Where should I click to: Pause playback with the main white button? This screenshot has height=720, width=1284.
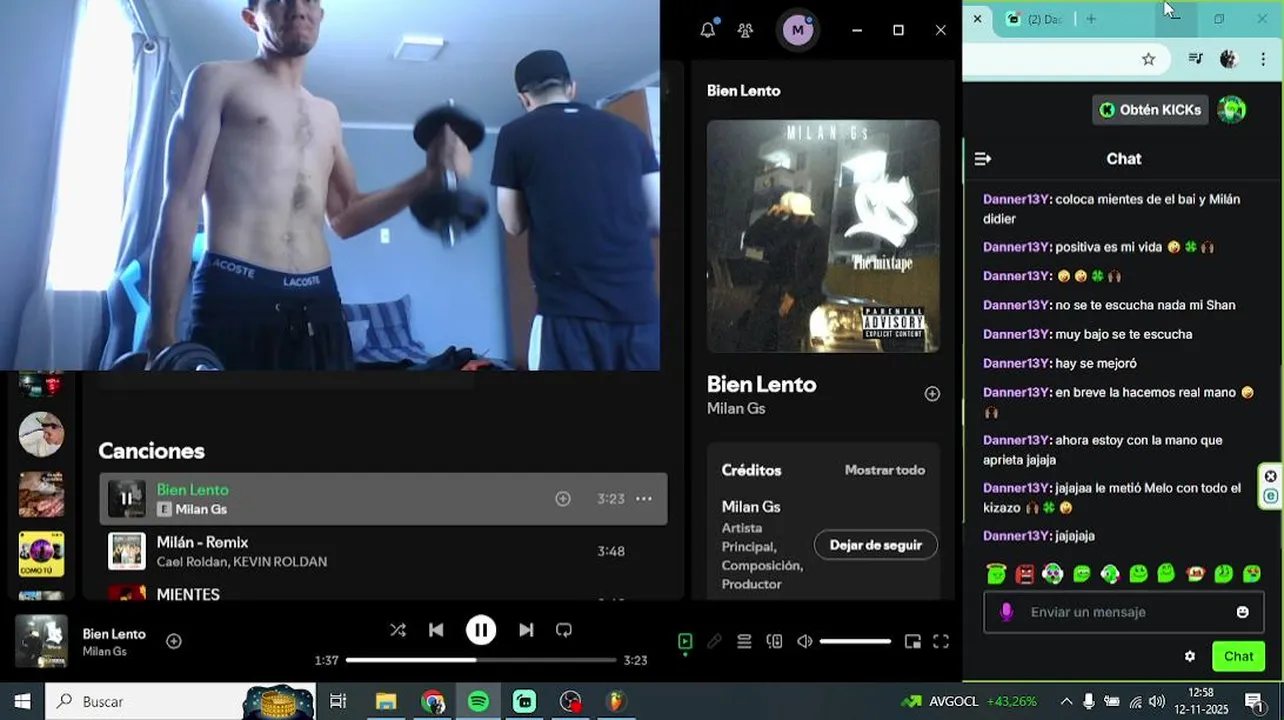click(481, 630)
